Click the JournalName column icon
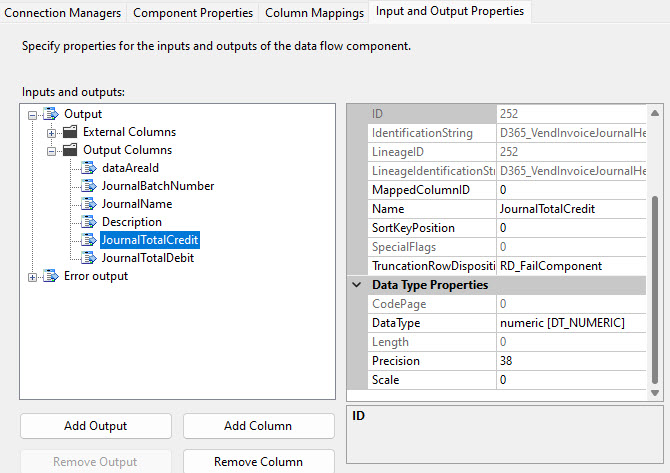The width and height of the screenshot is (670, 473). click(x=88, y=204)
